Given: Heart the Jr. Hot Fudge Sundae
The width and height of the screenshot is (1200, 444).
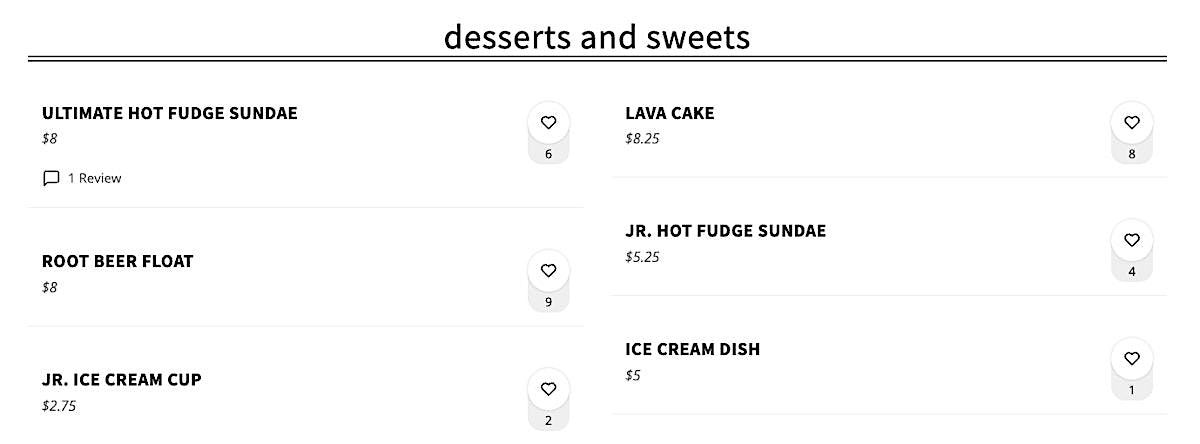Looking at the screenshot, I should (x=1131, y=240).
